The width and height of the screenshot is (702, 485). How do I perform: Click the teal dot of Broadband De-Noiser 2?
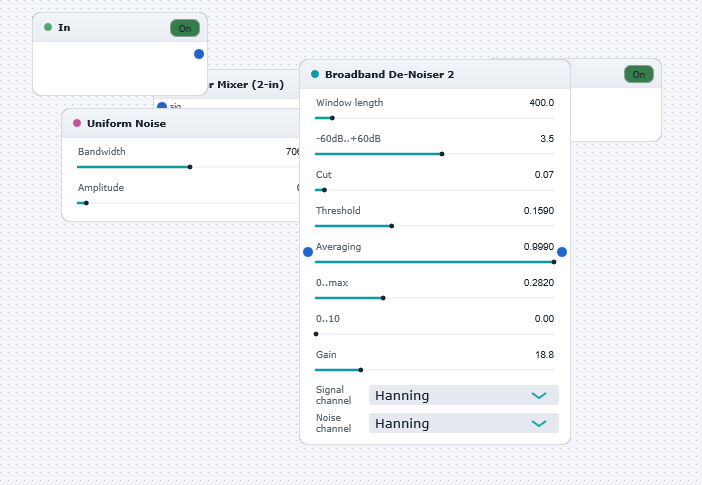[x=315, y=74]
